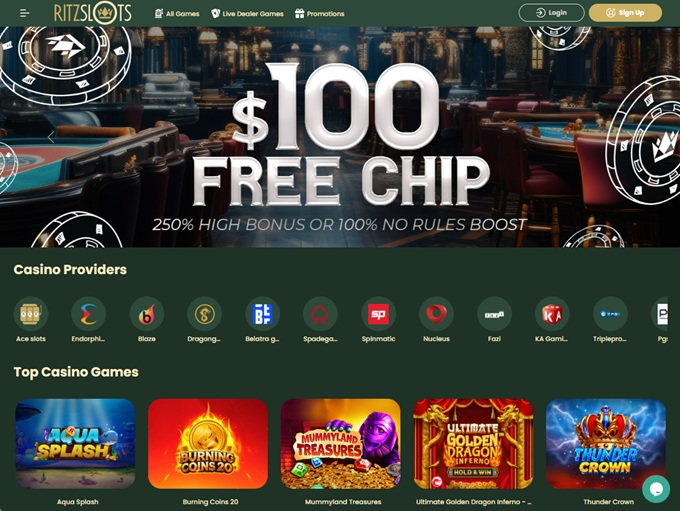This screenshot has height=511, width=680.
Task: Click the Sign Up button
Action: point(625,13)
